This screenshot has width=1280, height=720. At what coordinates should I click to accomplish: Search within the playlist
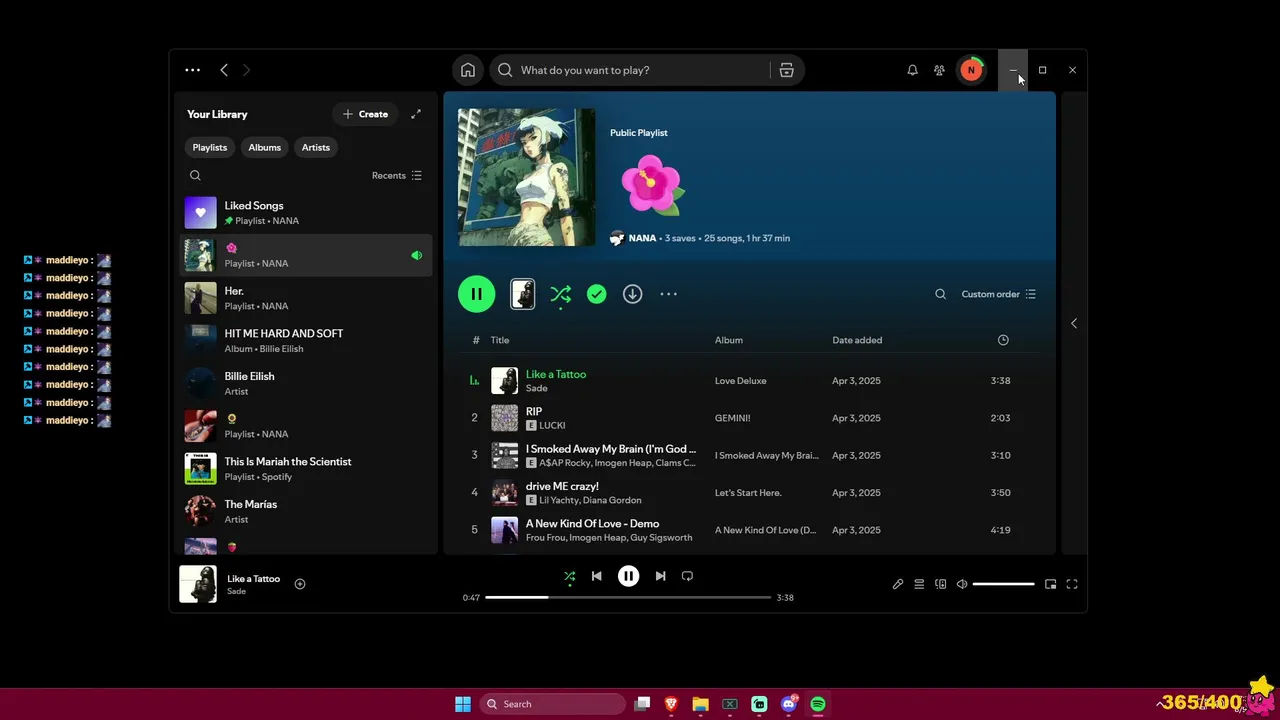pos(940,294)
